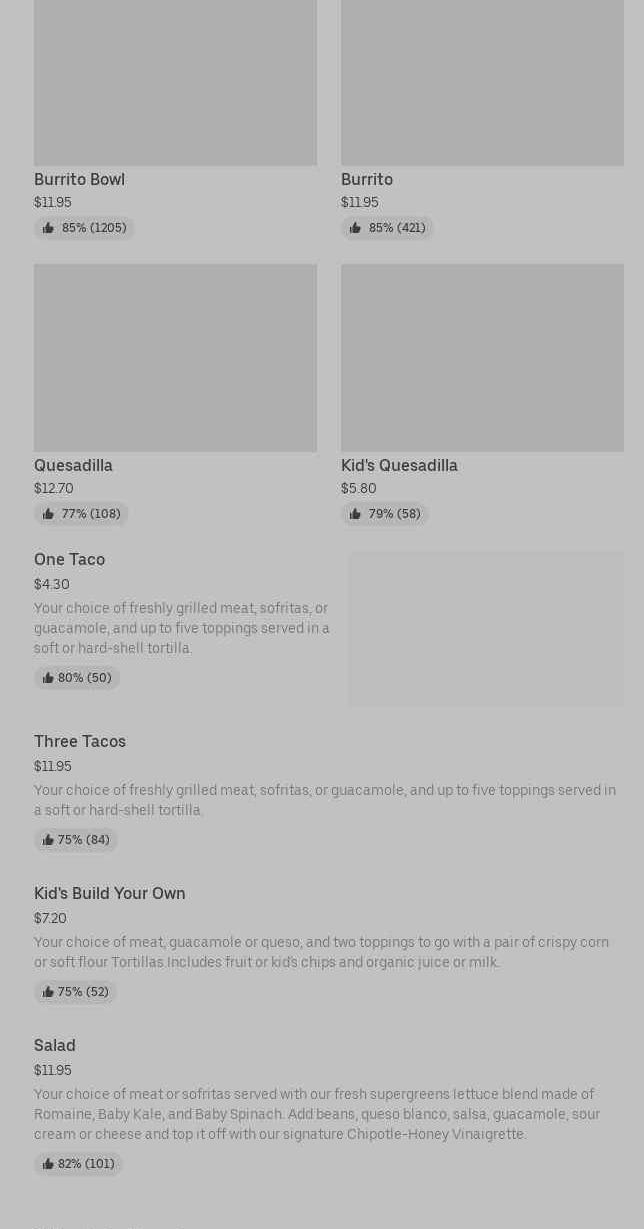
Task: Click thumbs-up icon under Burrito Bowl
Action: click(48, 228)
